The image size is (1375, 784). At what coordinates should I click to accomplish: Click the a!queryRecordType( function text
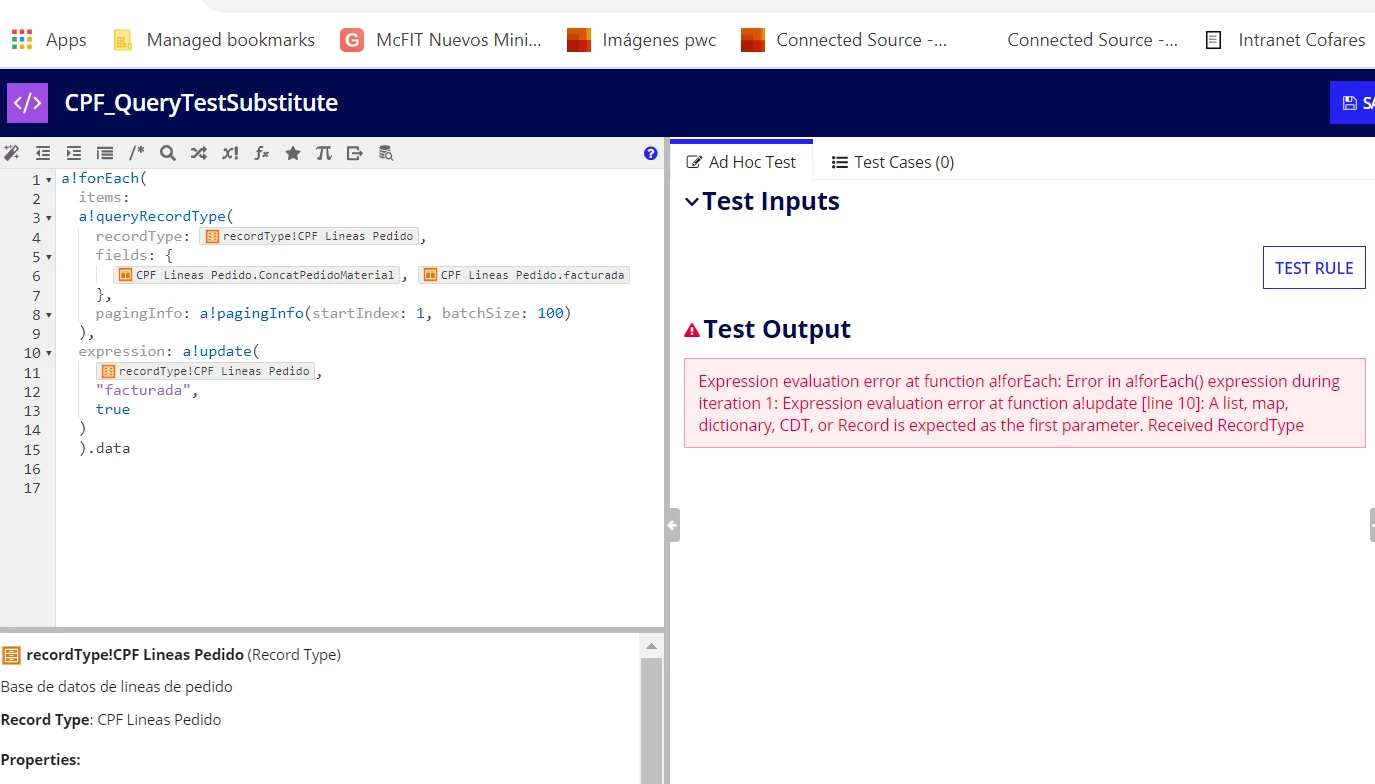click(x=155, y=217)
